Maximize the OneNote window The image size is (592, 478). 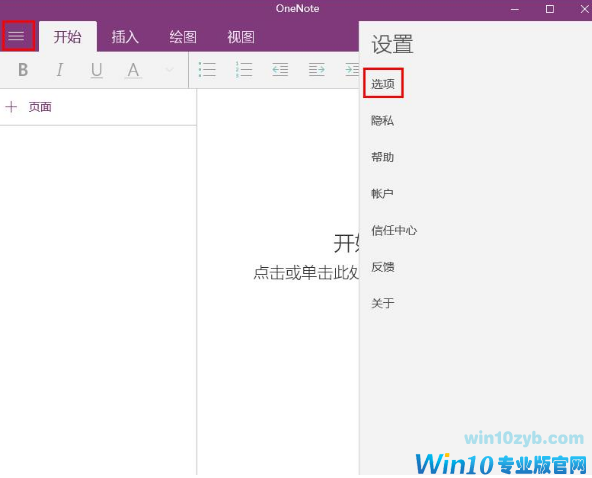(x=550, y=9)
